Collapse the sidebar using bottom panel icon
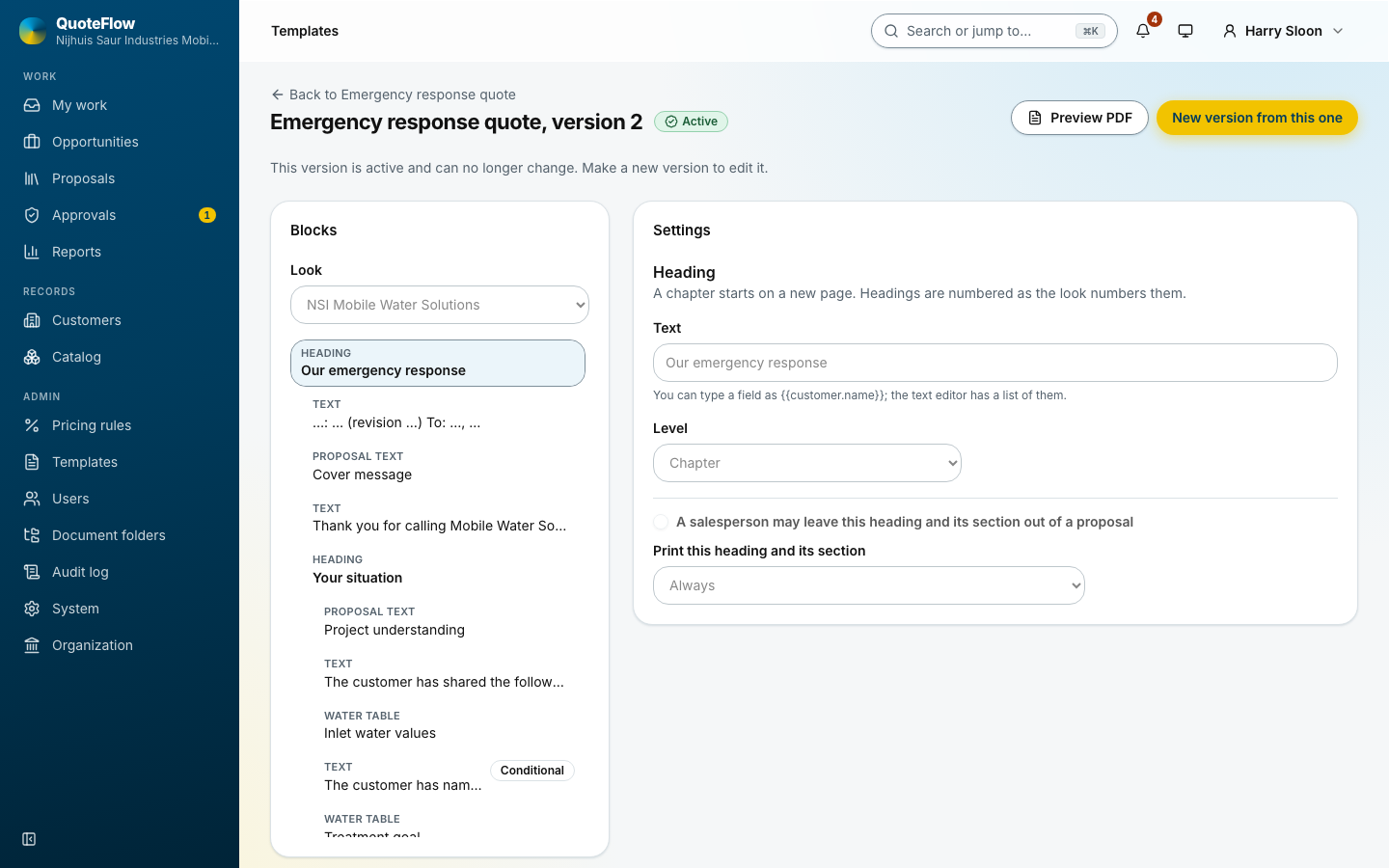The image size is (1389, 868). tap(29, 839)
